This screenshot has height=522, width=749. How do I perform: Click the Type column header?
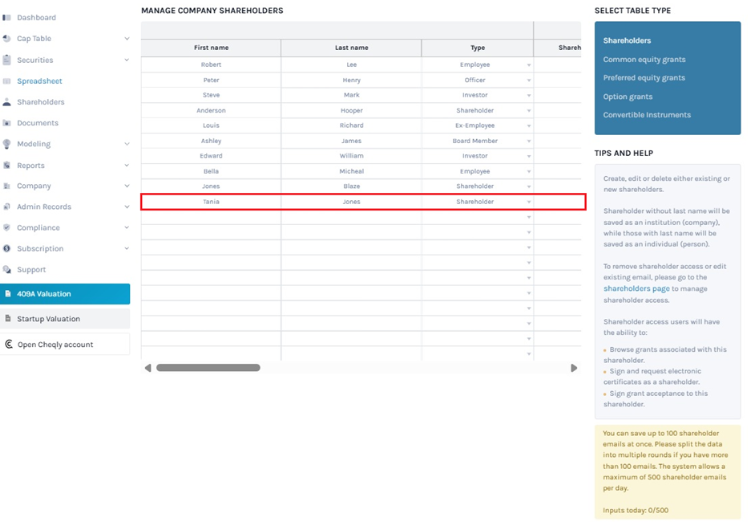click(478, 48)
